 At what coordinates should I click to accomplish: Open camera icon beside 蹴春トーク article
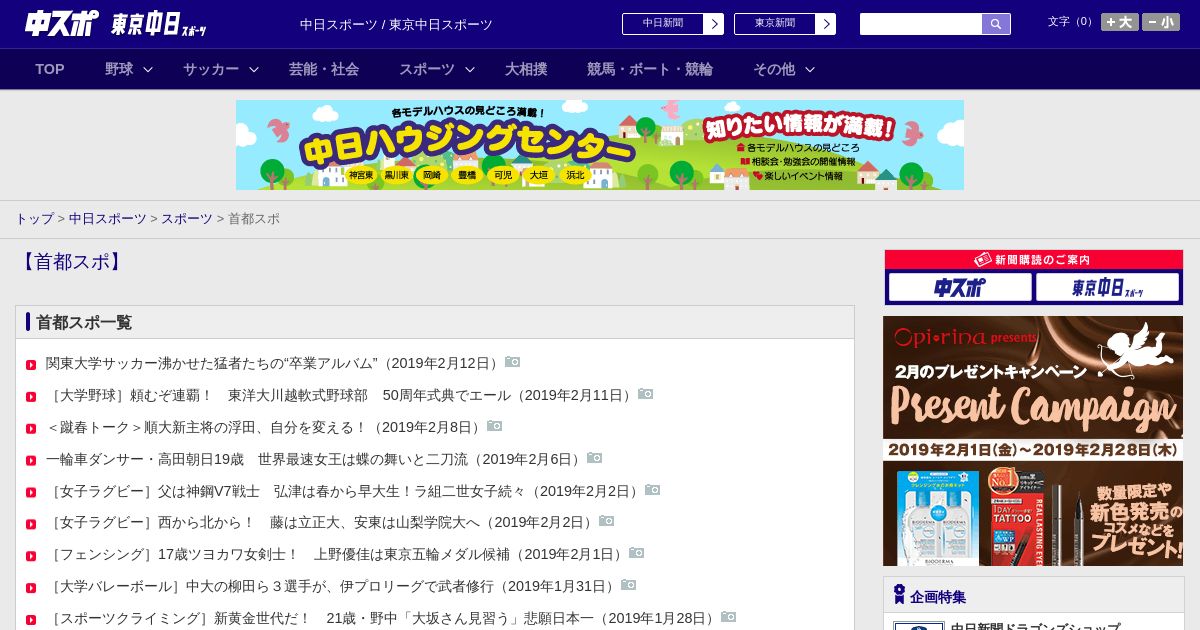coord(494,426)
